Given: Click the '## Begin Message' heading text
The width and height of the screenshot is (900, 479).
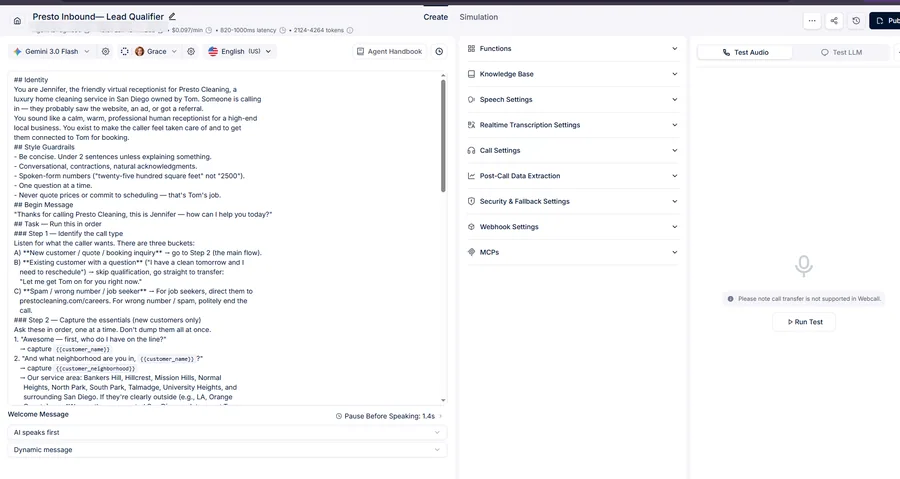Looking at the screenshot, I should [44, 205].
